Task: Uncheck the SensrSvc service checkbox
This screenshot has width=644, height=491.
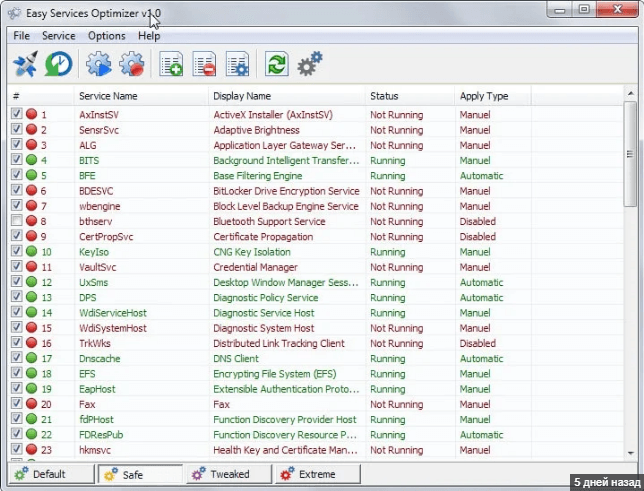Action: 16,129
